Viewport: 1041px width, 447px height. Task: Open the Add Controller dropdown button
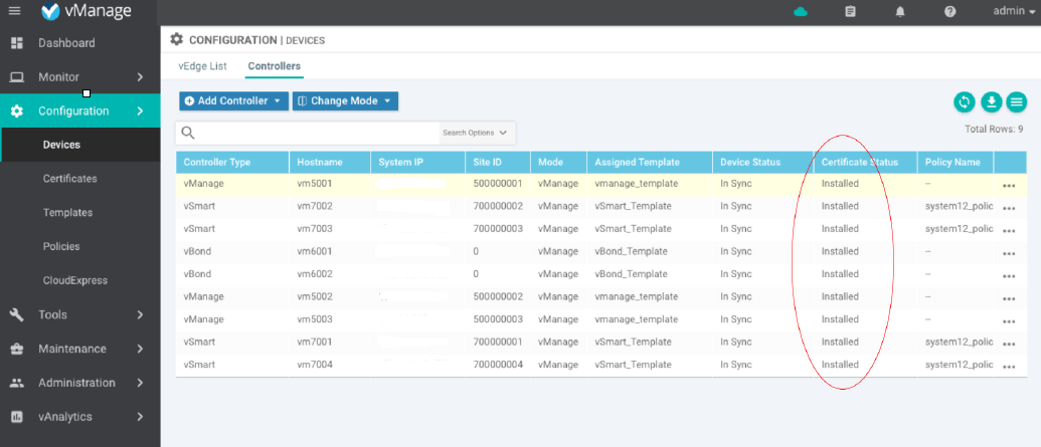(x=234, y=101)
